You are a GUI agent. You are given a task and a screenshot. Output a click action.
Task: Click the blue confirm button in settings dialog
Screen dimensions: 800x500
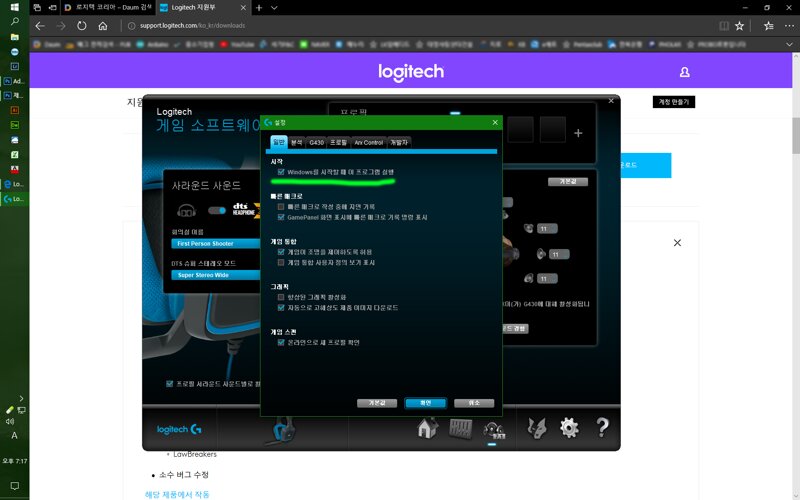tap(426, 403)
